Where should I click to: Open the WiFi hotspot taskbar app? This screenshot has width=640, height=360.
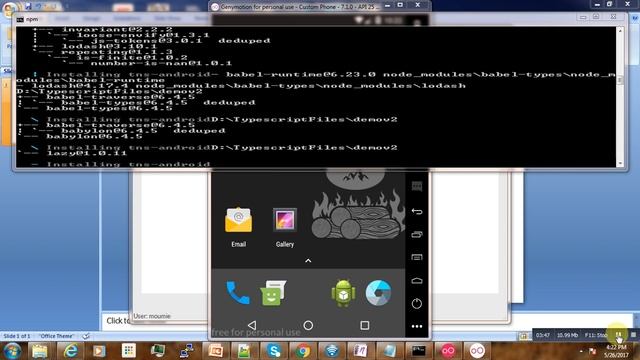[x=332, y=351]
